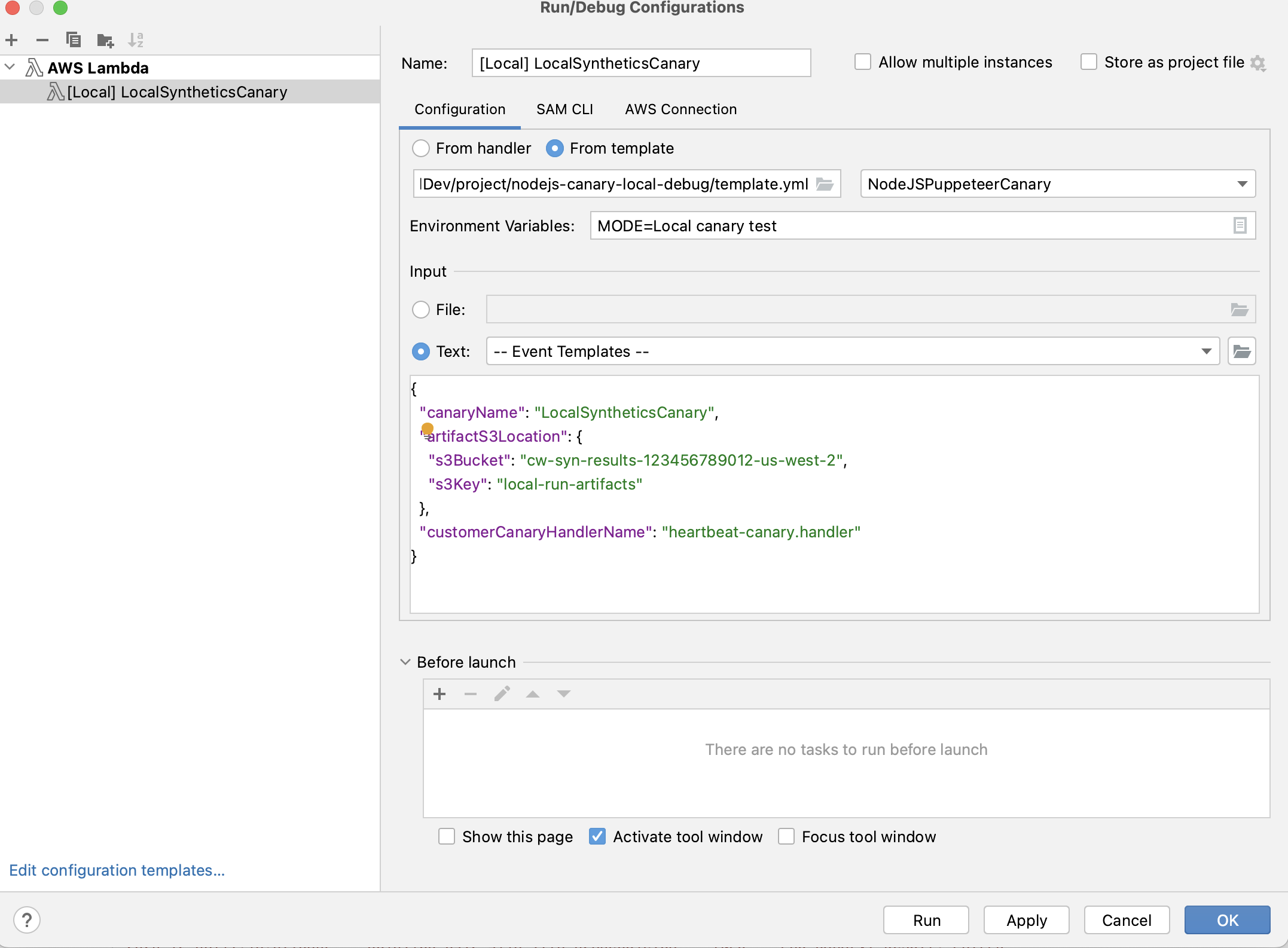Sort configurations alphabetically
The image size is (1288, 948).
[x=136, y=39]
